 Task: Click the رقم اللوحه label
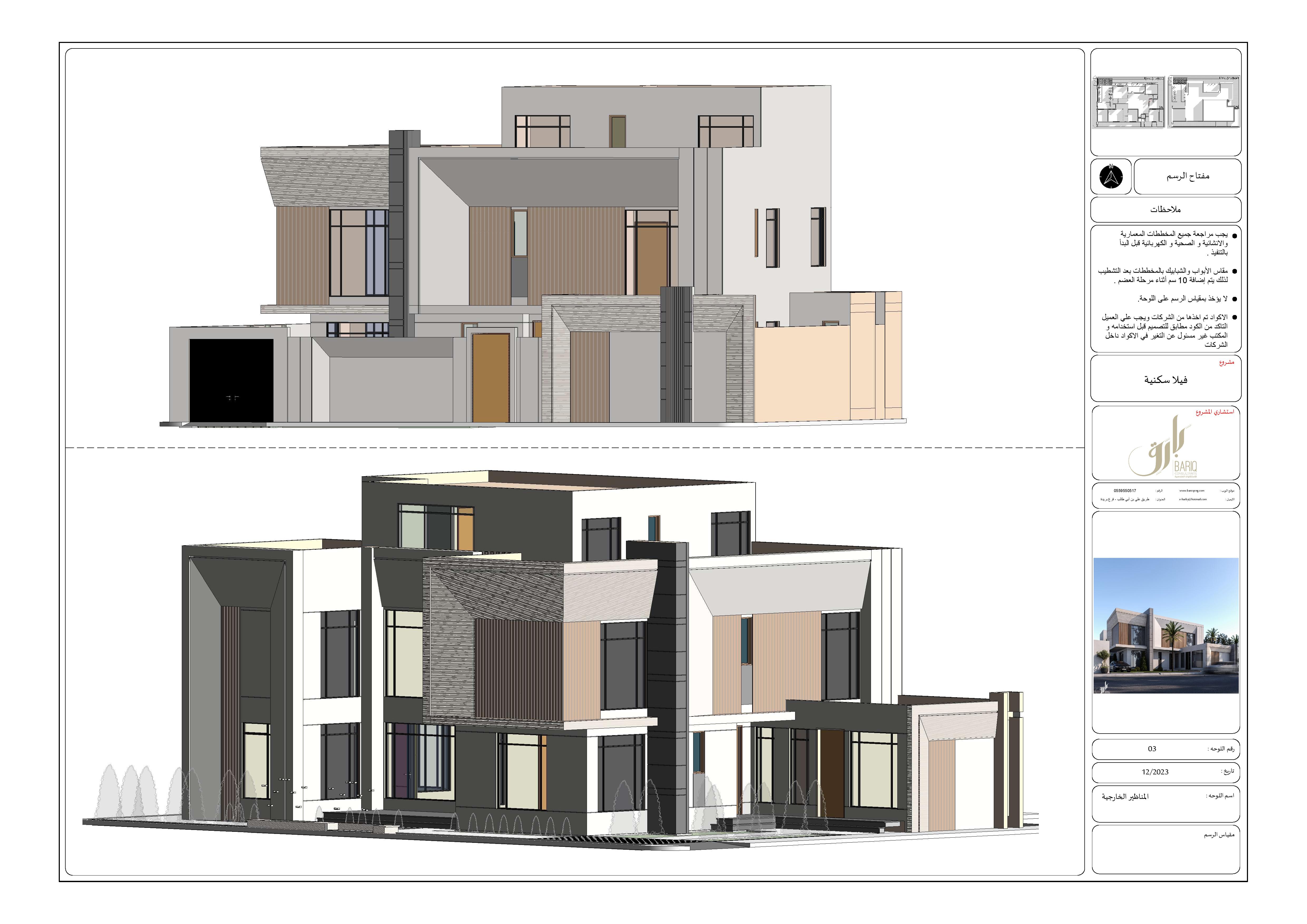1221,749
